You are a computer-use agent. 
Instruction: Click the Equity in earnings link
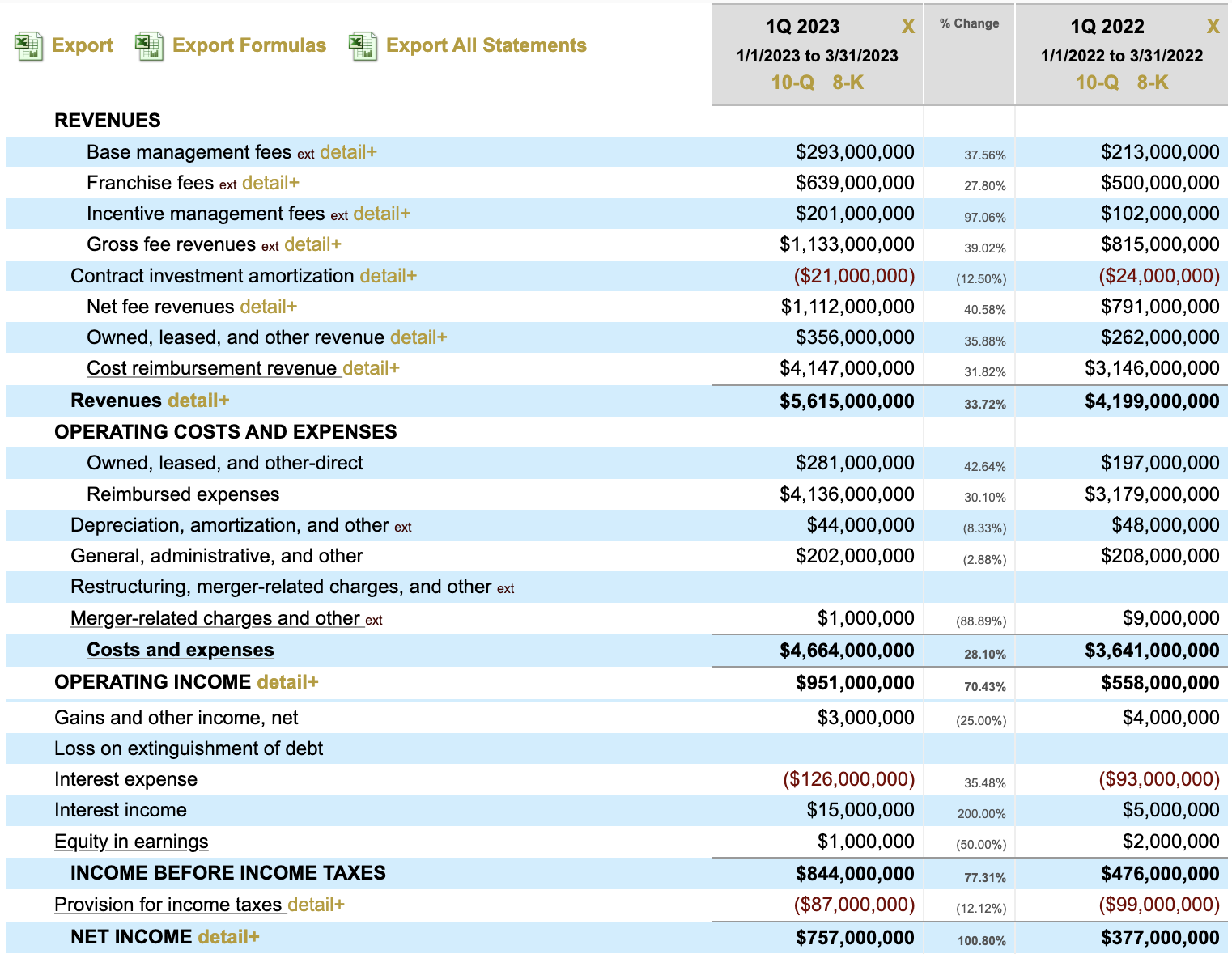[131, 842]
